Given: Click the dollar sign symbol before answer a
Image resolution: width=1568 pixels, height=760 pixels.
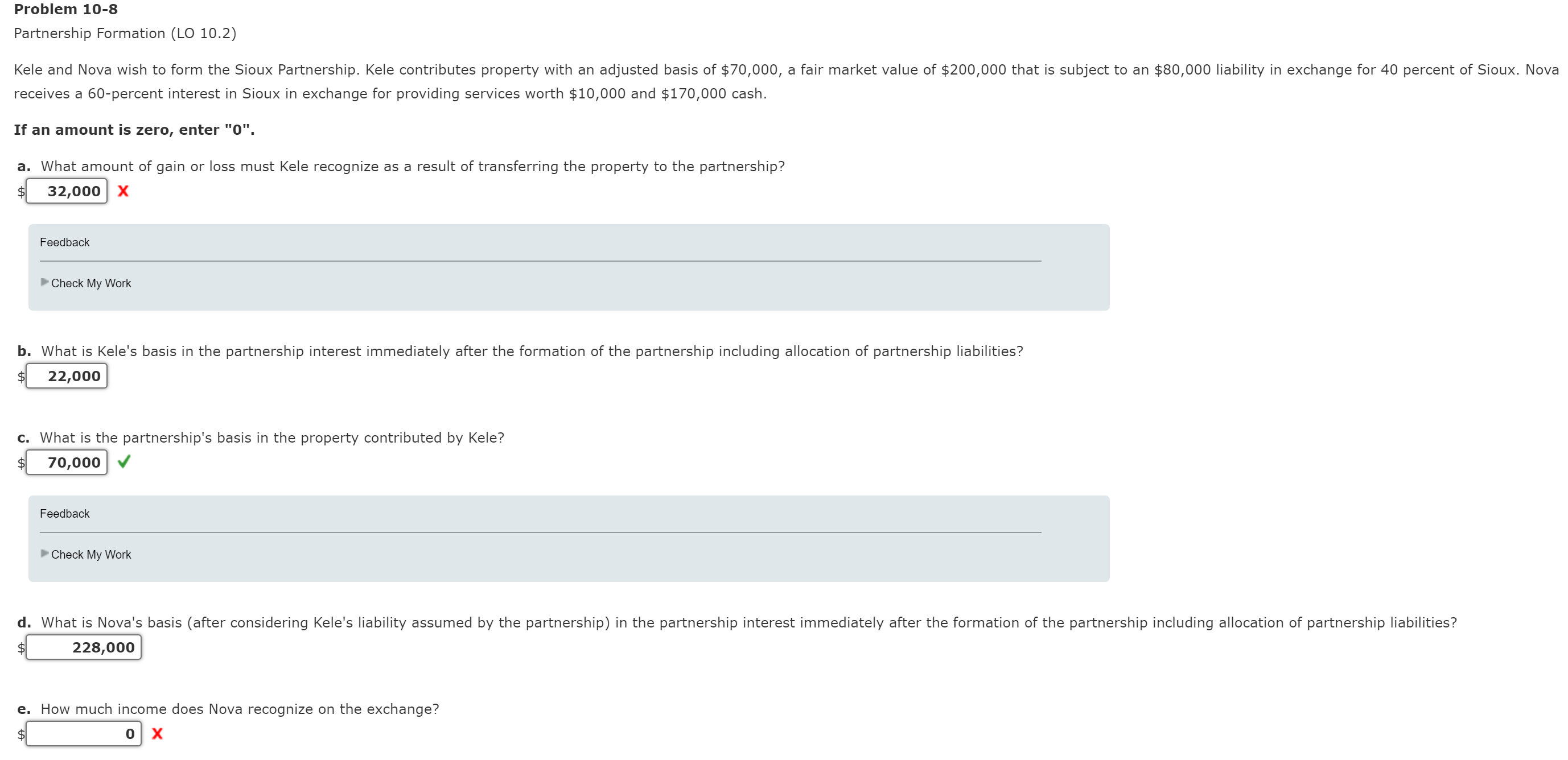Looking at the screenshot, I should coord(21,192).
